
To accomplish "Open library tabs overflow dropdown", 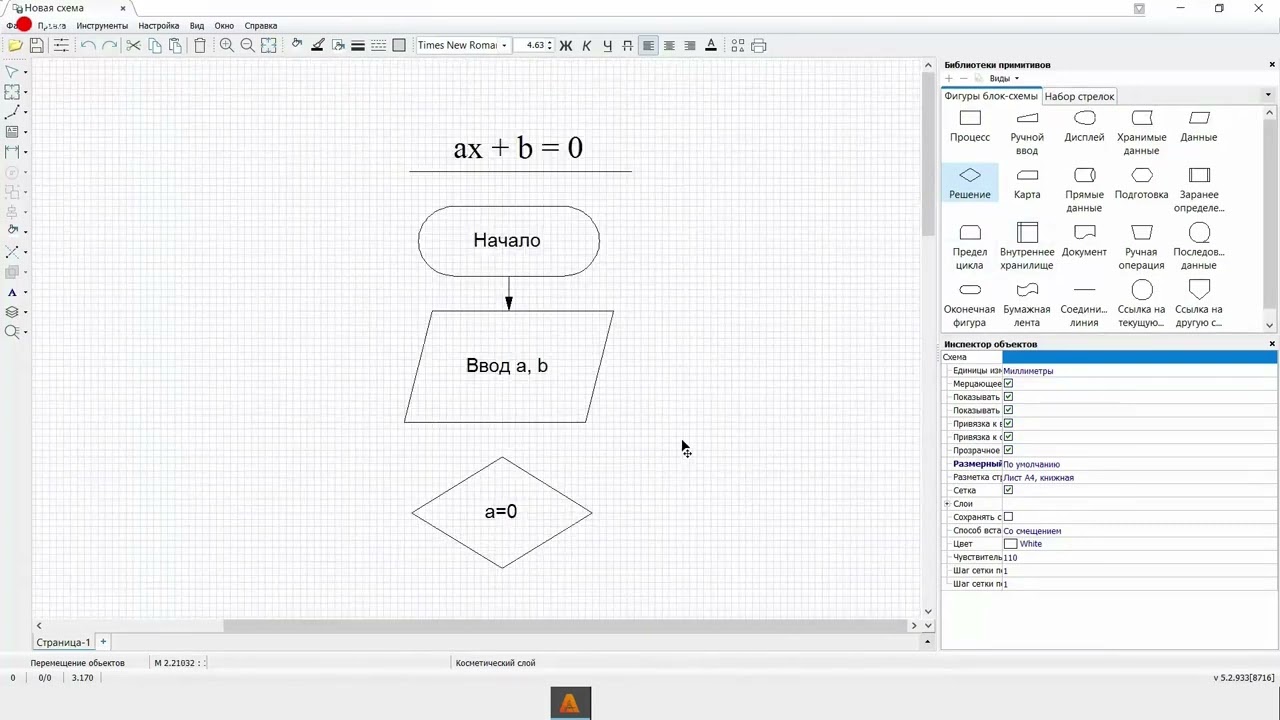I will tap(1268, 95).
